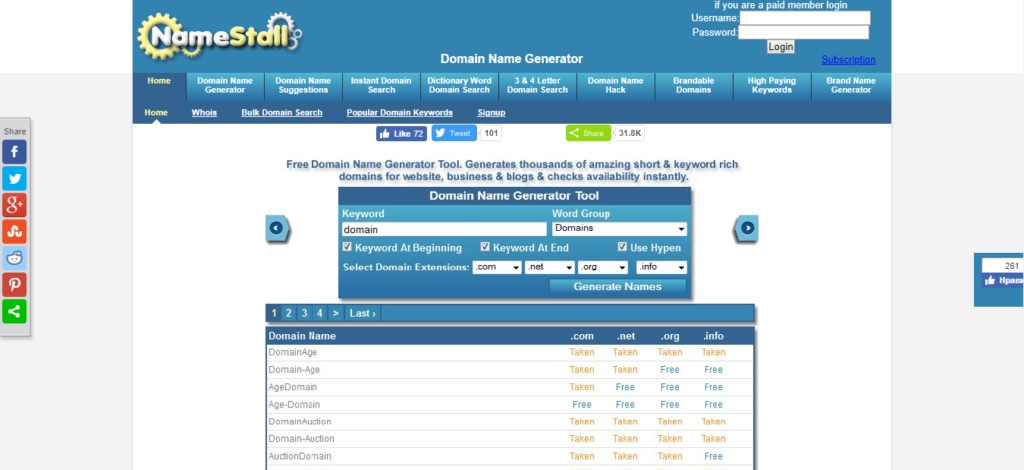Click the Facebook Like 72 button
1024x470 pixels.
tap(402, 133)
